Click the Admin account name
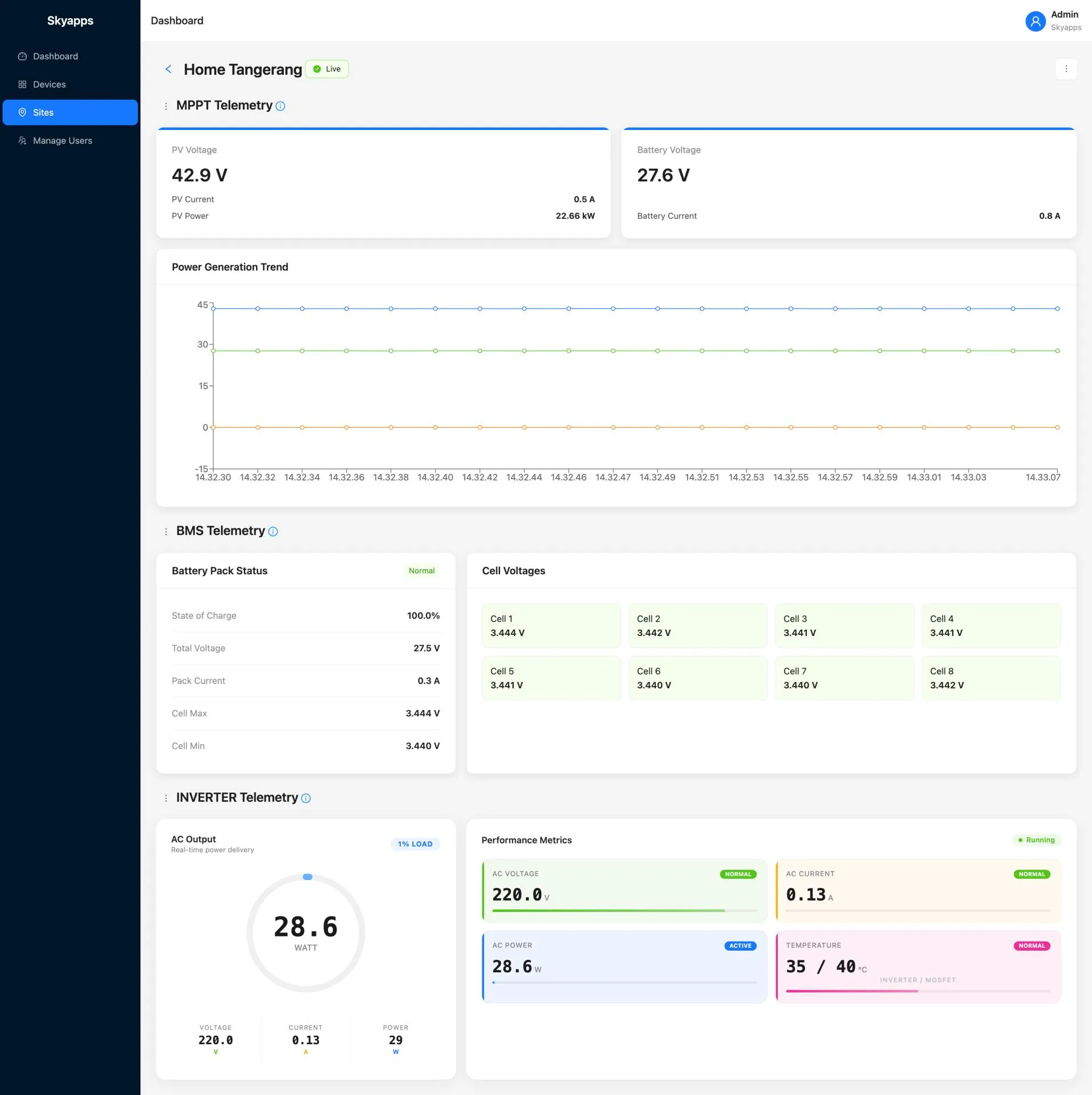 (1064, 15)
